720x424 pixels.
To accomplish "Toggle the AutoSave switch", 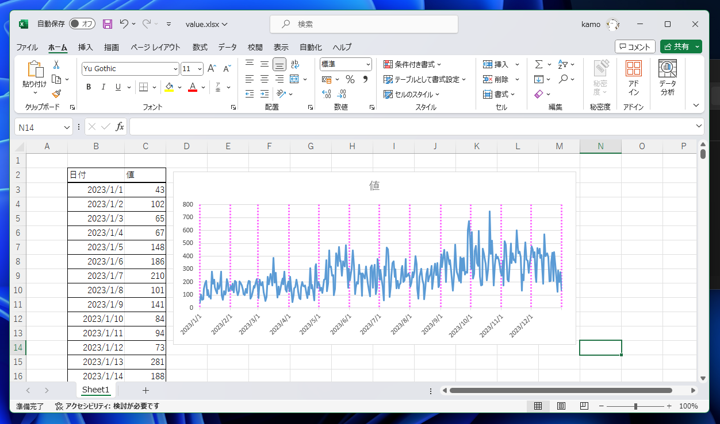I will (82, 24).
